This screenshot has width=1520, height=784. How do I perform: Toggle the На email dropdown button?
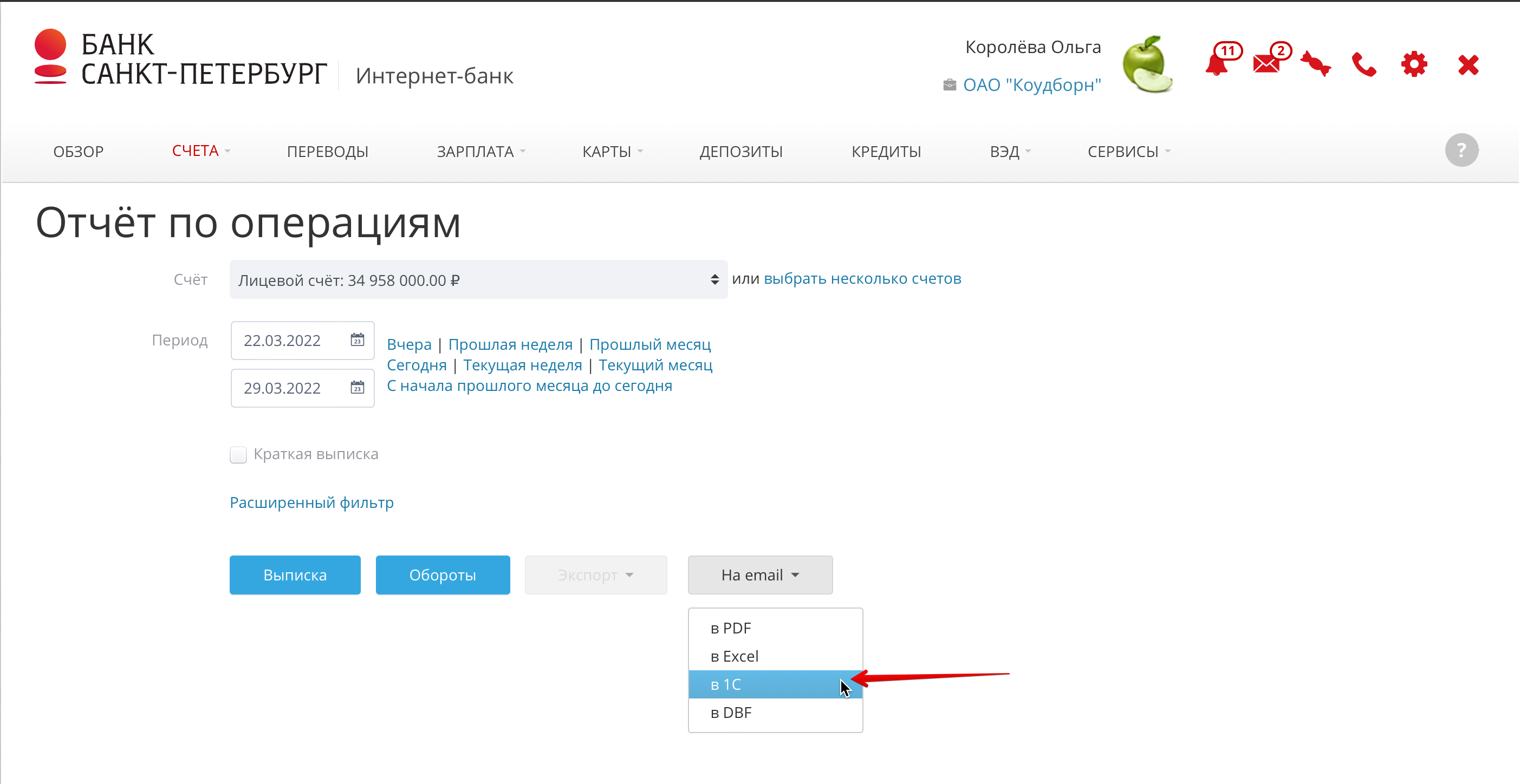point(760,575)
